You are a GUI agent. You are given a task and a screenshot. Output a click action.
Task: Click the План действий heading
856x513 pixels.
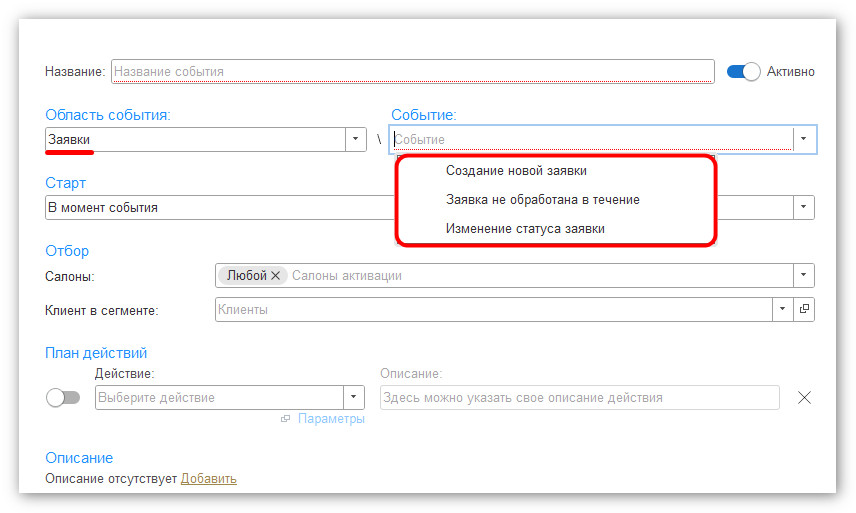pos(96,353)
